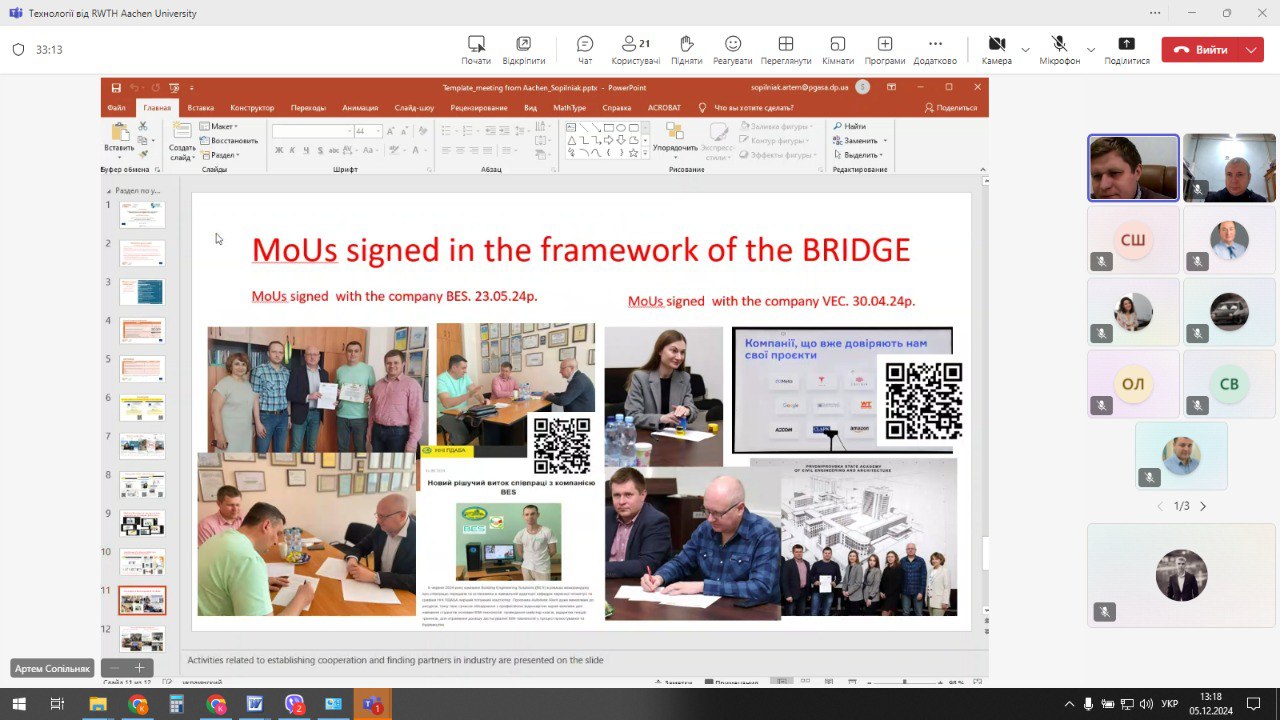Raise hand with Підняти icon
The height and width of the screenshot is (720, 1280).
pyautogui.click(x=686, y=49)
